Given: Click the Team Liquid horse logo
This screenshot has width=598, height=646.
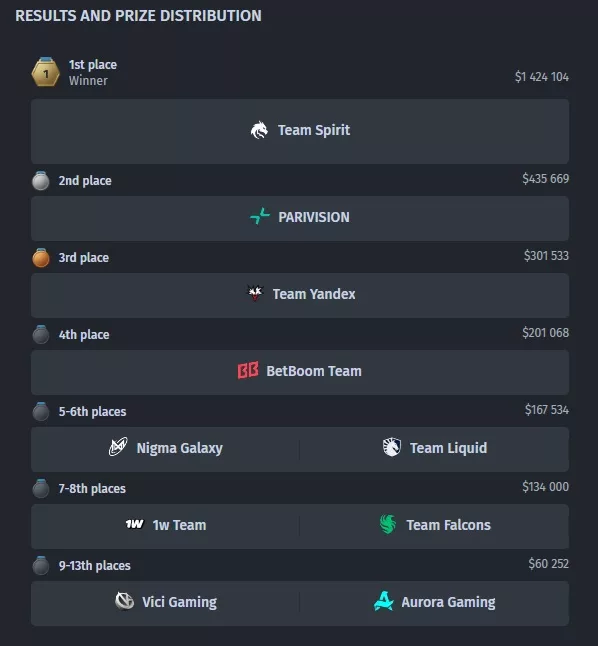Looking at the screenshot, I should [392, 447].
